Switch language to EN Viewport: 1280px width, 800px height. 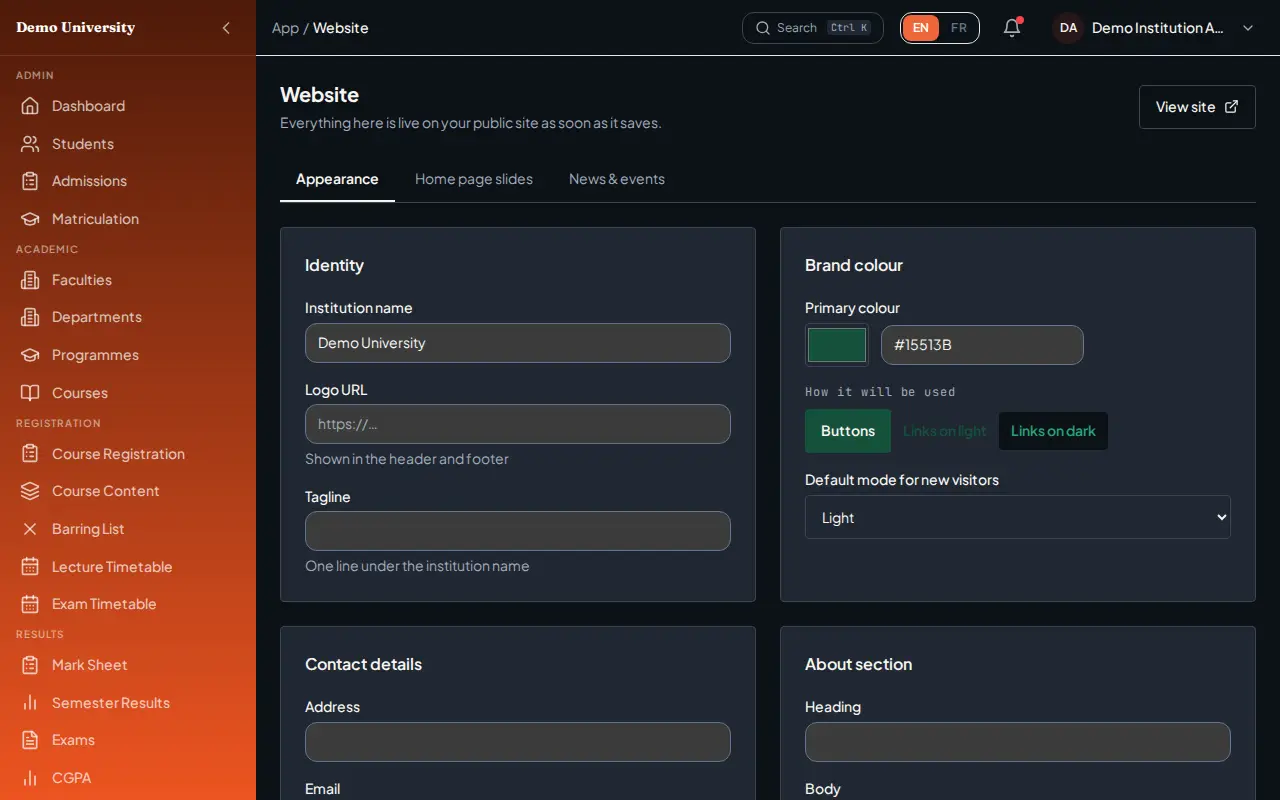920,28
